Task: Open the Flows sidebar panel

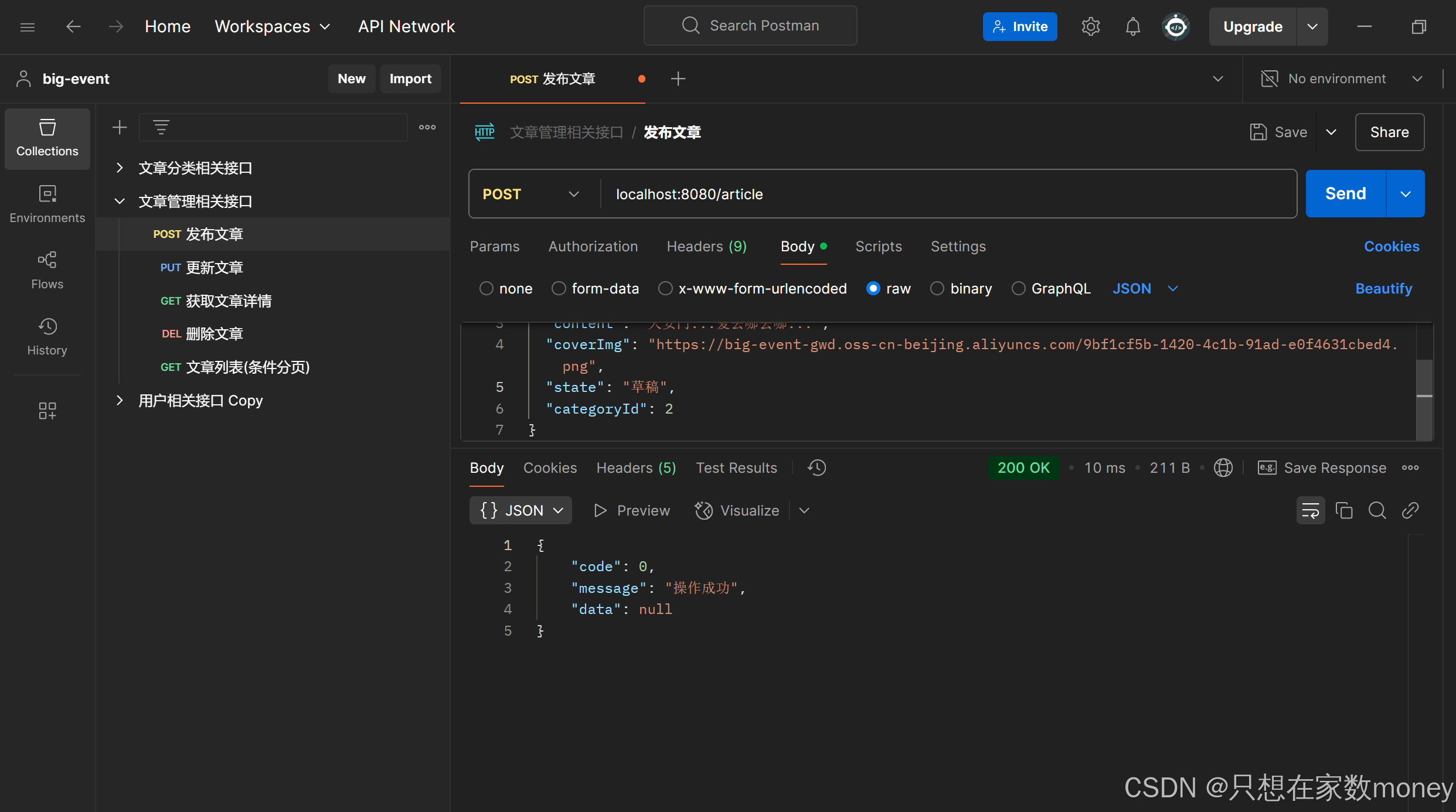Action: coord(47,270)
